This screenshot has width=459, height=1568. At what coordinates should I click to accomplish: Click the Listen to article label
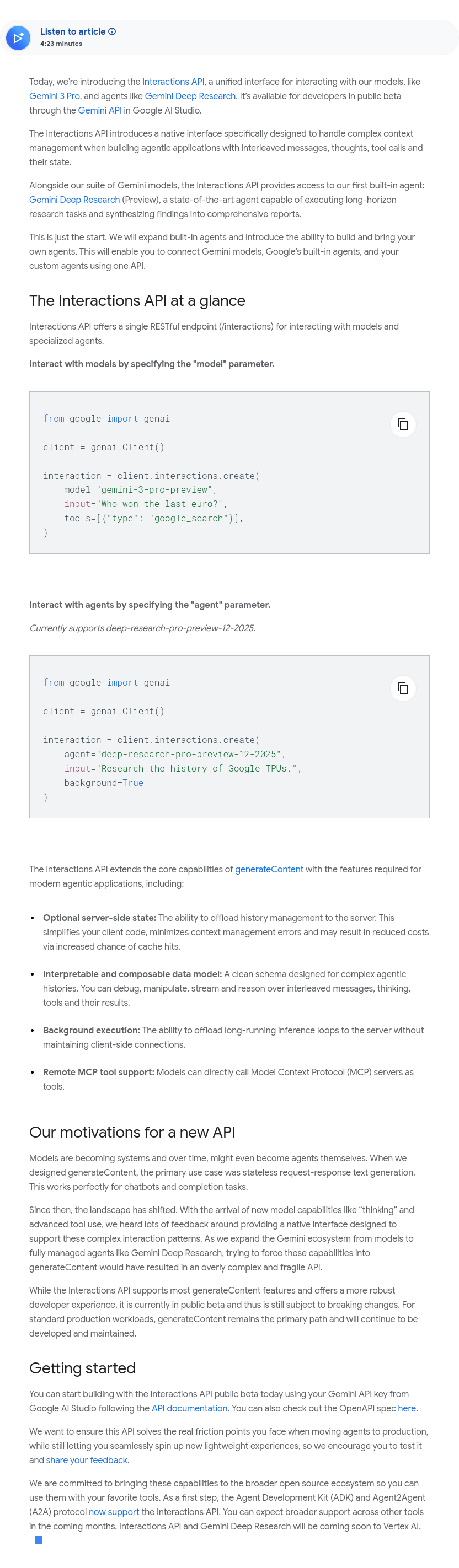[x=72, y=31]
